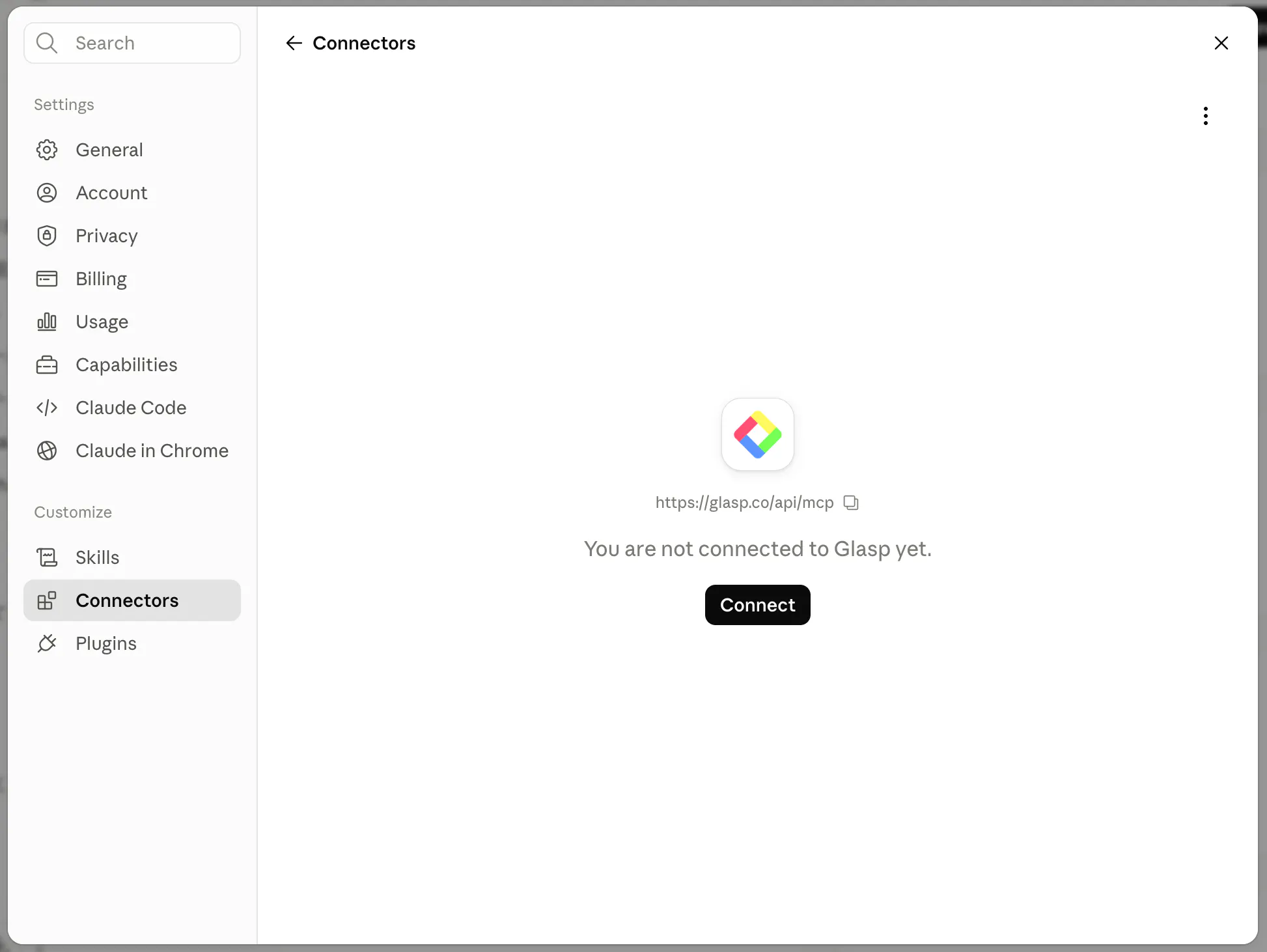Click the Skills scroll icon
The width and height of the screenshot is (1267, 952).
(47, 557)
